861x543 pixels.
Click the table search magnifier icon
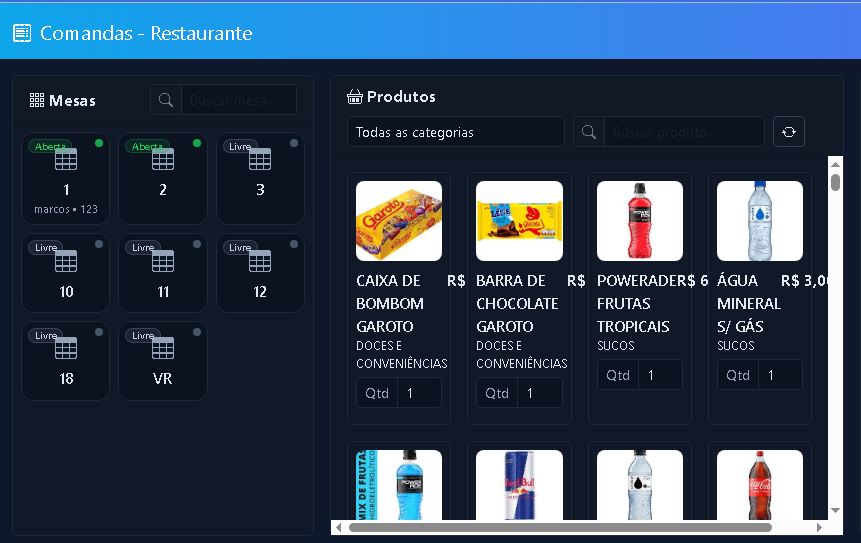(166, 100)
